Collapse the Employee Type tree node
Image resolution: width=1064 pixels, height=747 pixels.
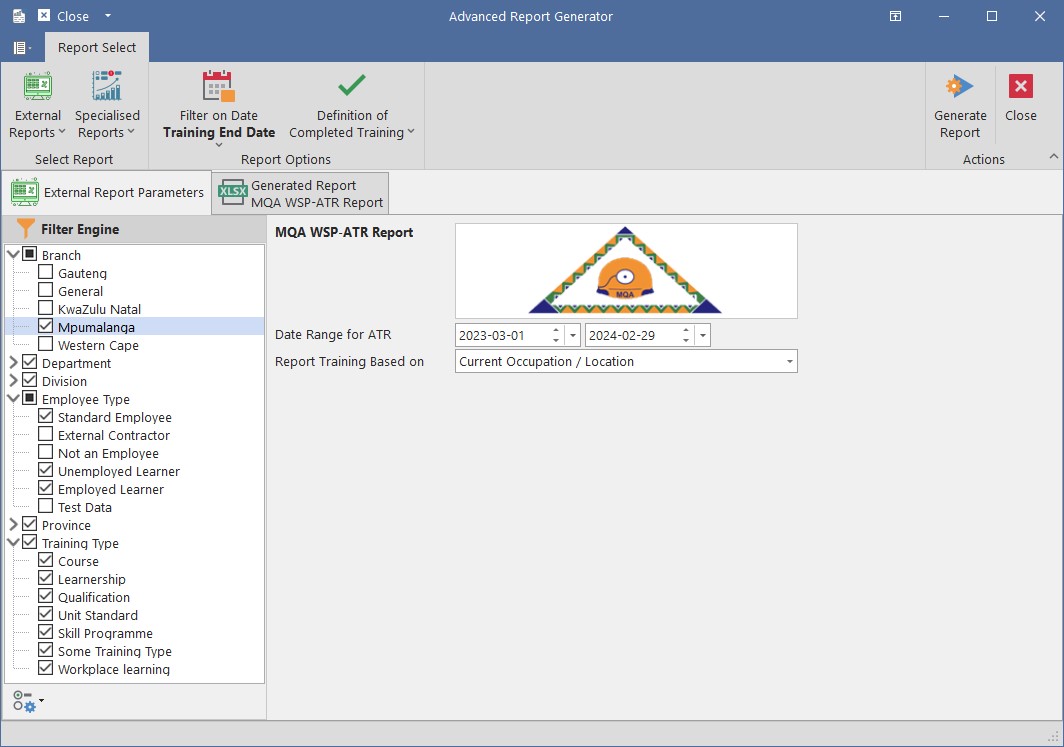point(14,398)
